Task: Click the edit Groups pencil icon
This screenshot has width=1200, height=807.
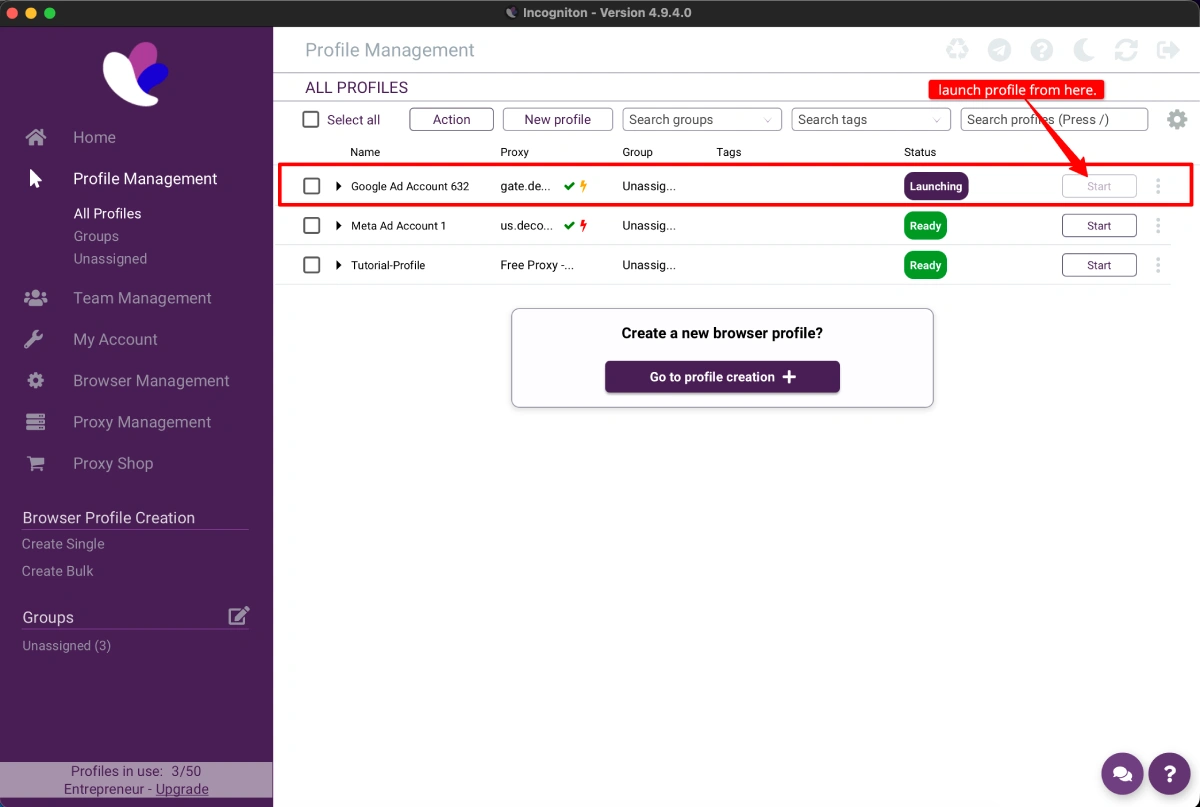Action: tap(238, 616)
